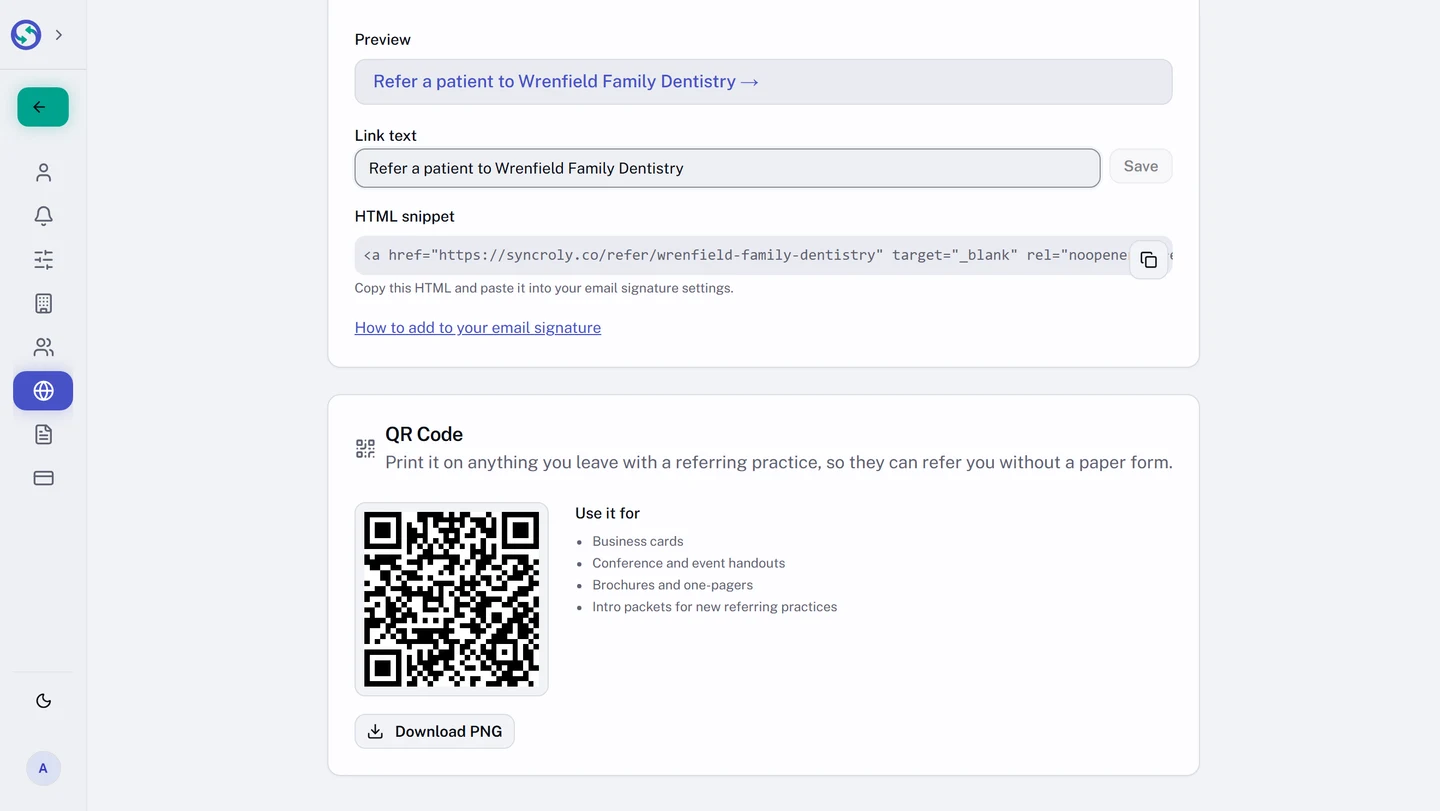Open the account avatar labeled A
The width and height of the screenshot is (1440, 811).
[x=43, y=769]
